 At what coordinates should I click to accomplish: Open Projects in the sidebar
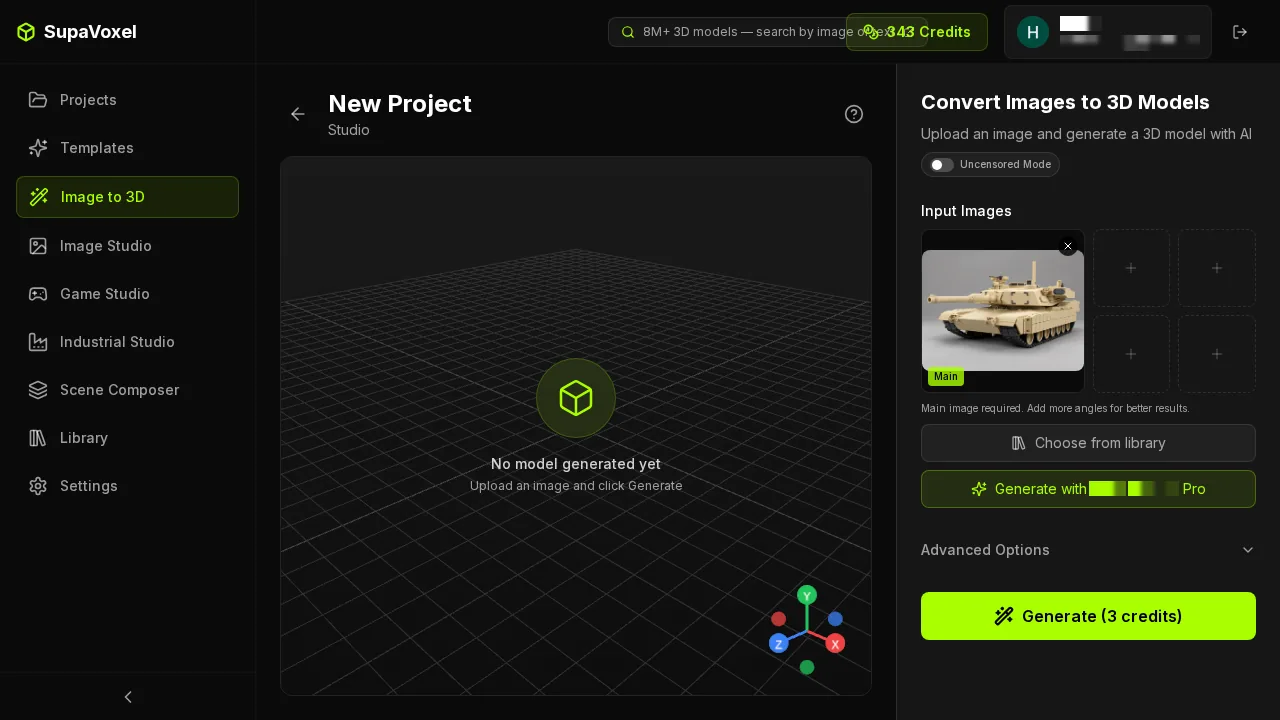coord(127,100)
